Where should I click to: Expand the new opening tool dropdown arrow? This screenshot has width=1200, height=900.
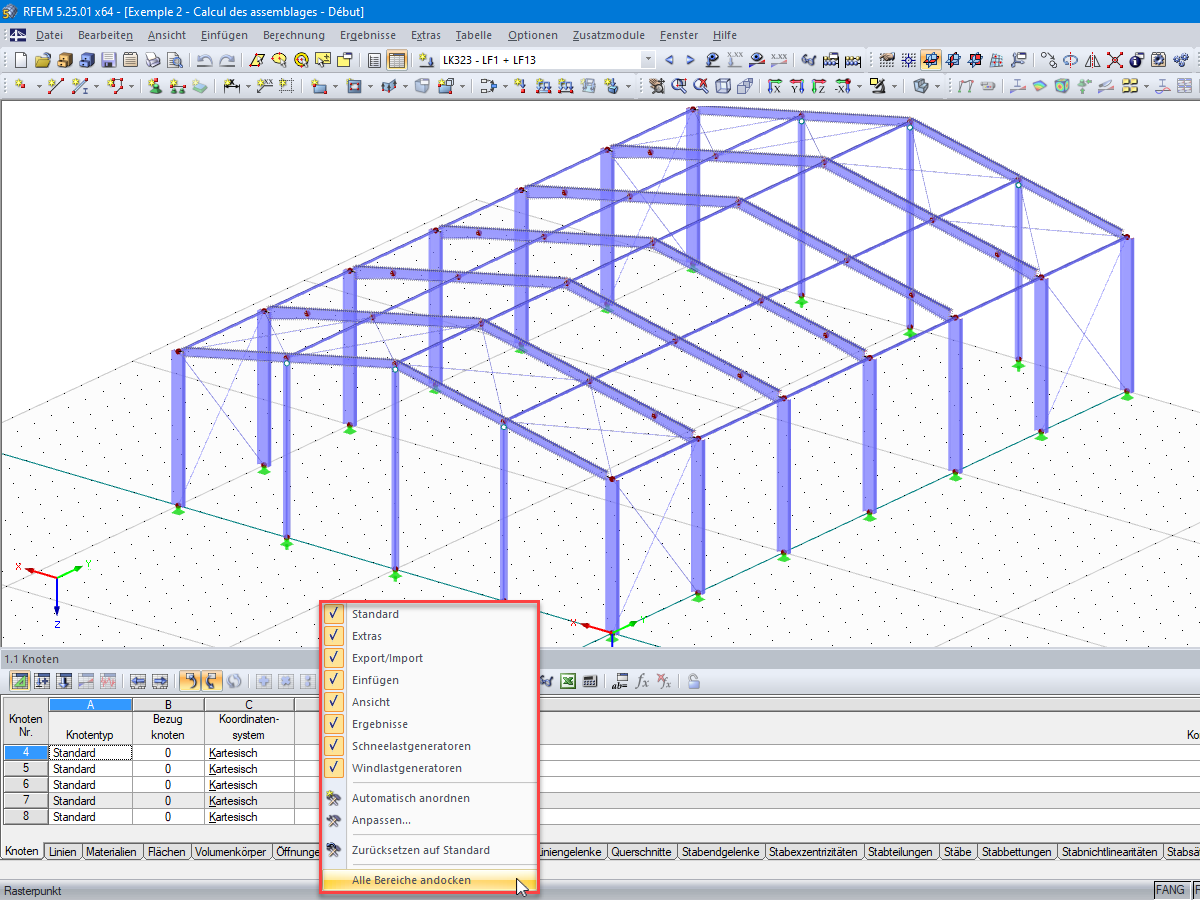click(x=370, y=86)
